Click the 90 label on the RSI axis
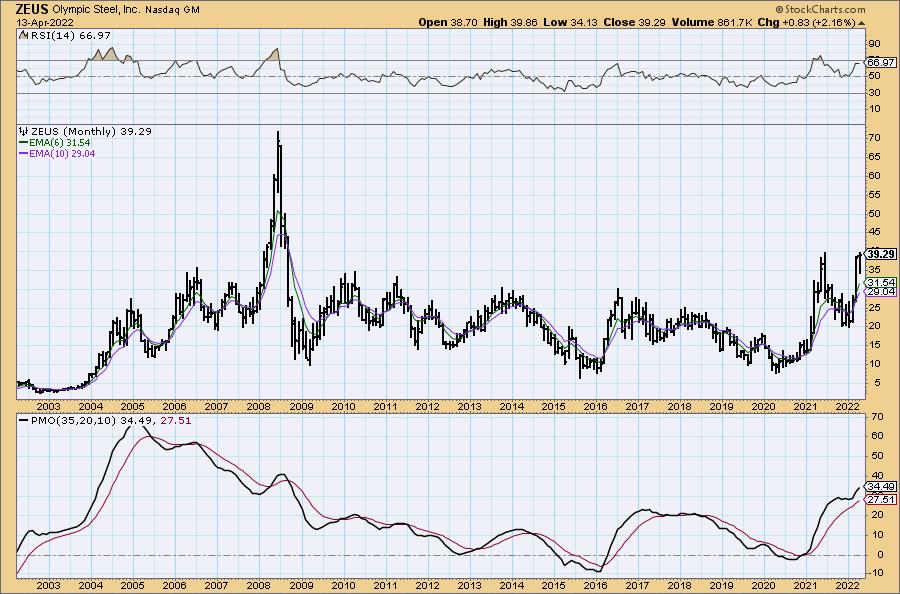900x594 pixels. [x=875, y=44]
